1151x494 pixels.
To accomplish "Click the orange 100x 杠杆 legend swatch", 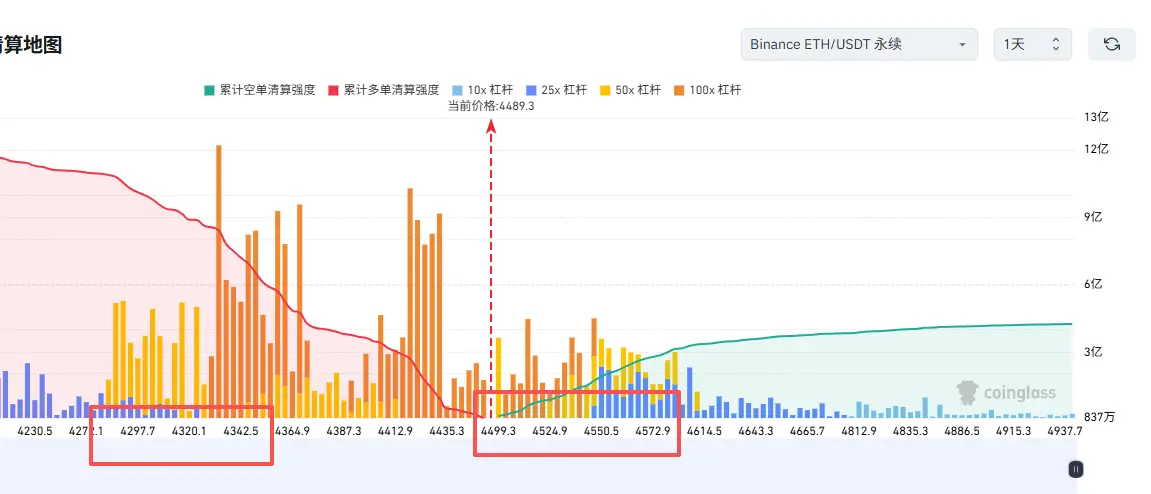I will 679,90.
